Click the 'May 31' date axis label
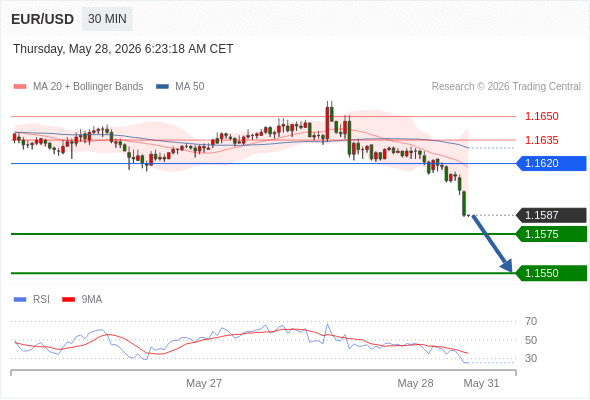The height and width of the screenshot is (400, 590). [481, 383]
